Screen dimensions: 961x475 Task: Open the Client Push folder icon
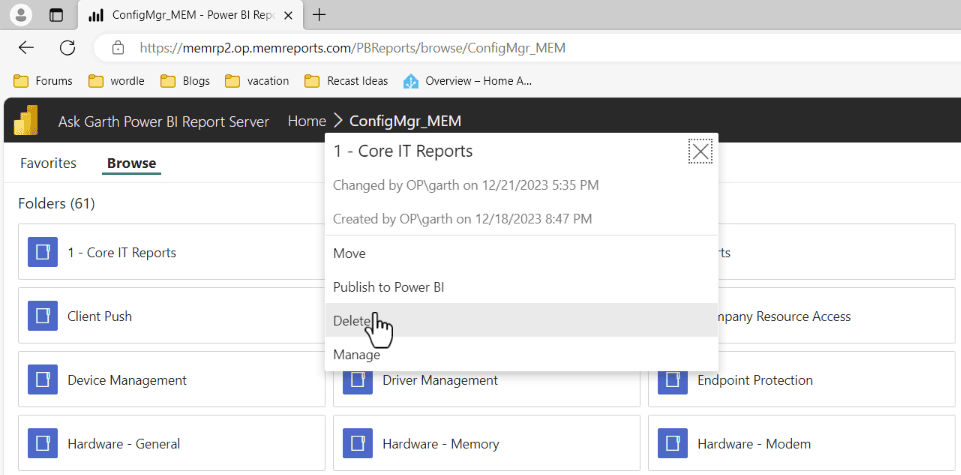pos(43,316)
